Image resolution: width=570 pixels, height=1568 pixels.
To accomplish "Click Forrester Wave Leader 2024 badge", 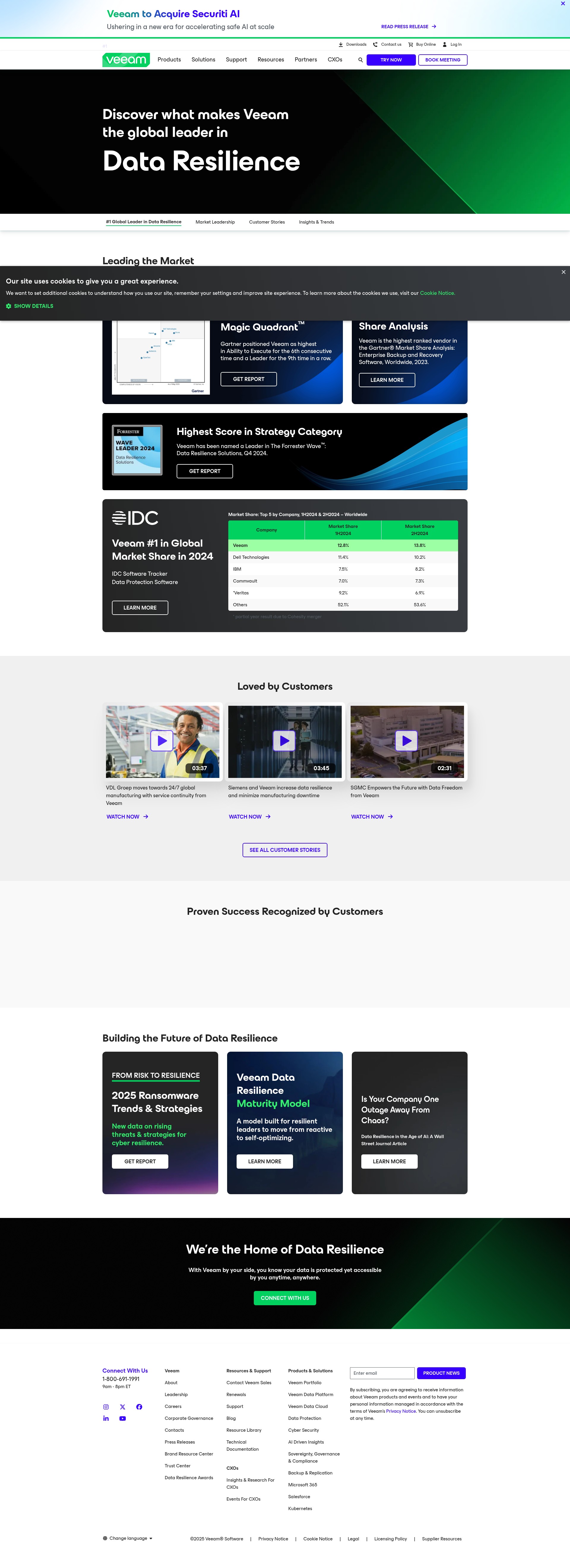I will [x=137, y=450].
